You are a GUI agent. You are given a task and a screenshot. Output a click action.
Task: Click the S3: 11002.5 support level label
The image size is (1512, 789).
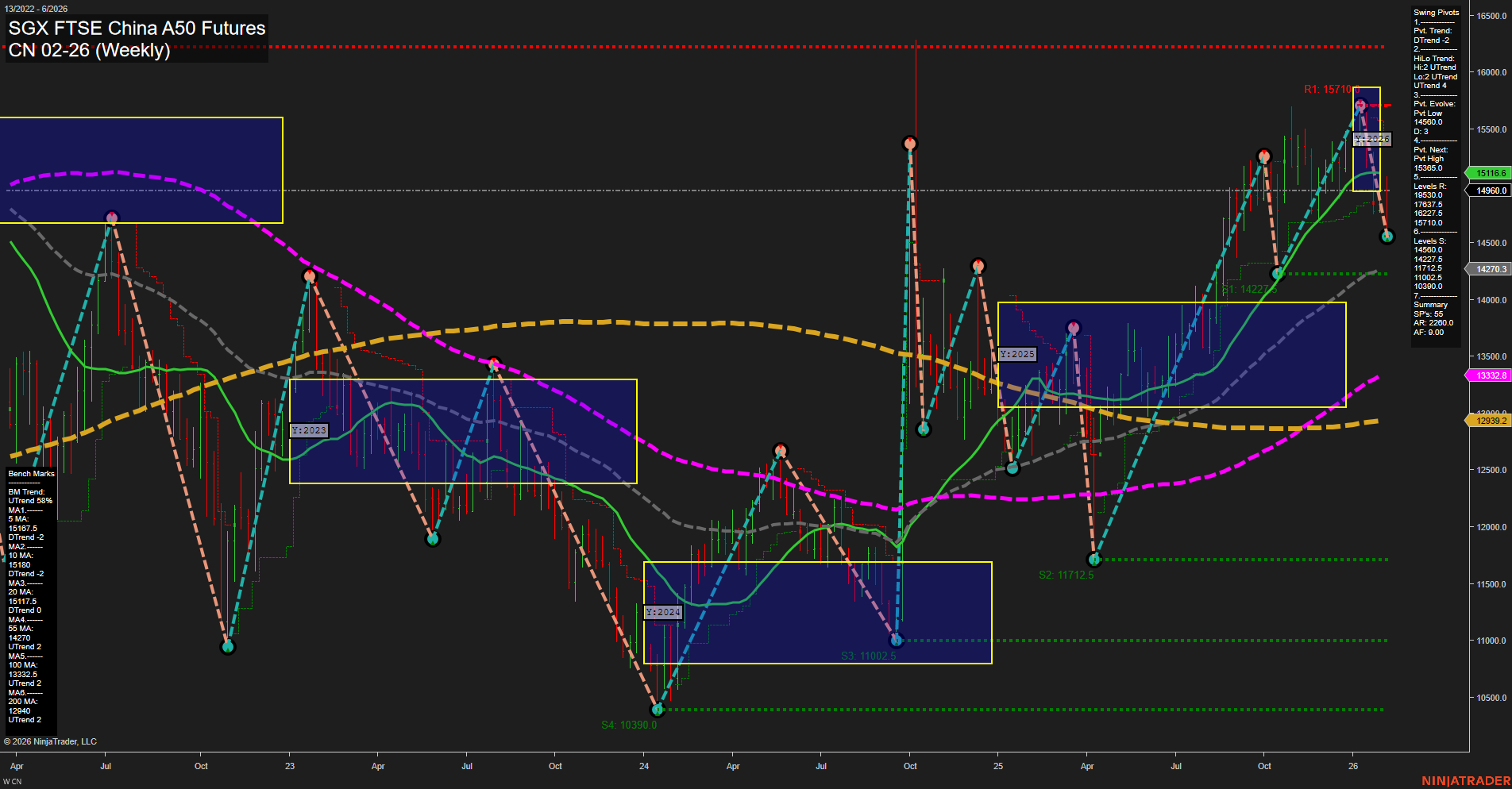point(869,656)
